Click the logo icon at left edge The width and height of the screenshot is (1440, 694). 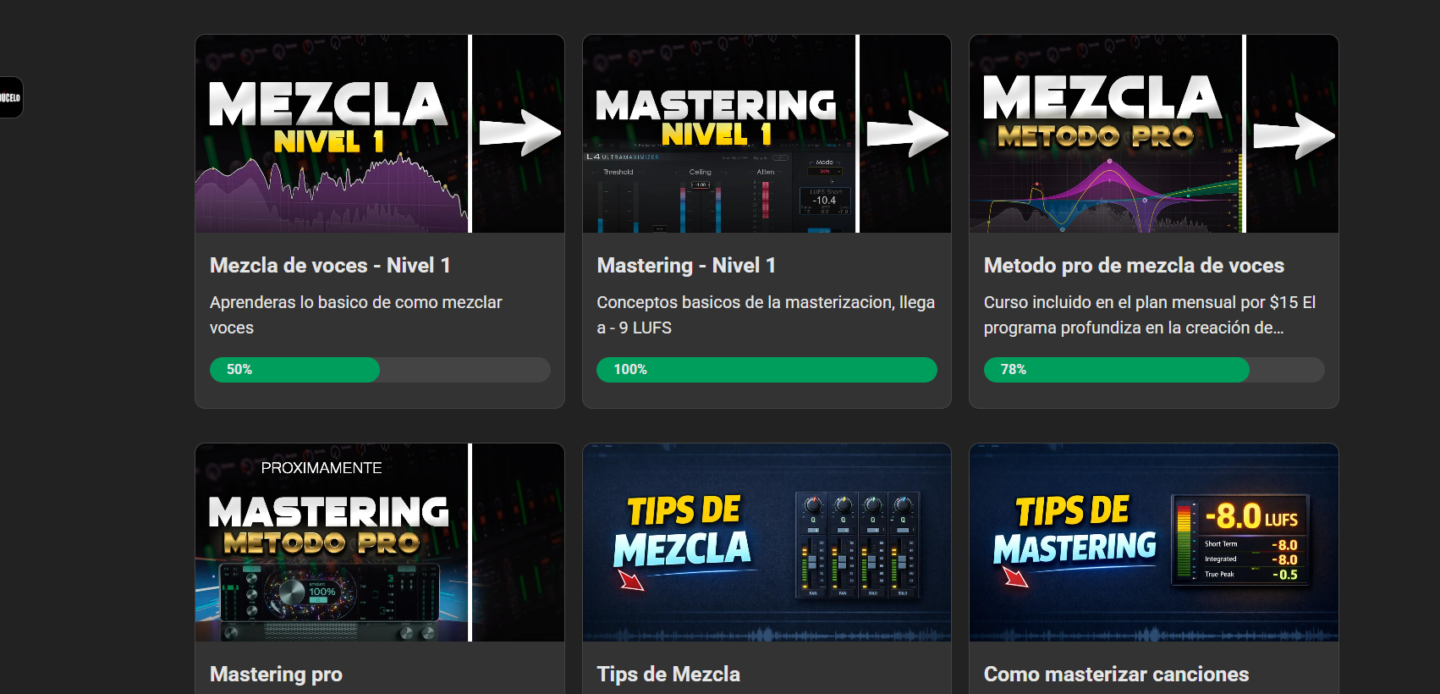(10, 97)
